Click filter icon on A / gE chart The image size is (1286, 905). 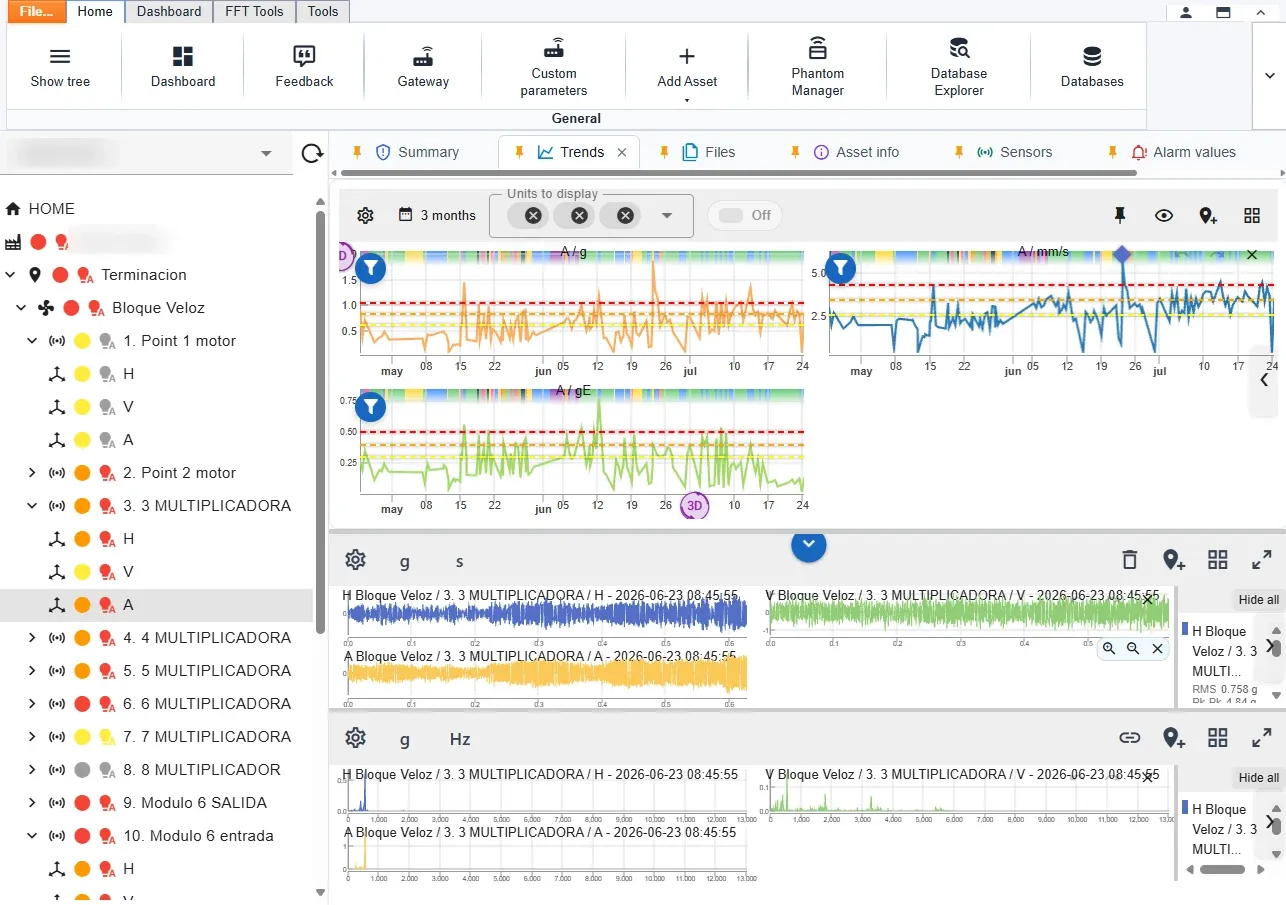(x=371, y=406)
